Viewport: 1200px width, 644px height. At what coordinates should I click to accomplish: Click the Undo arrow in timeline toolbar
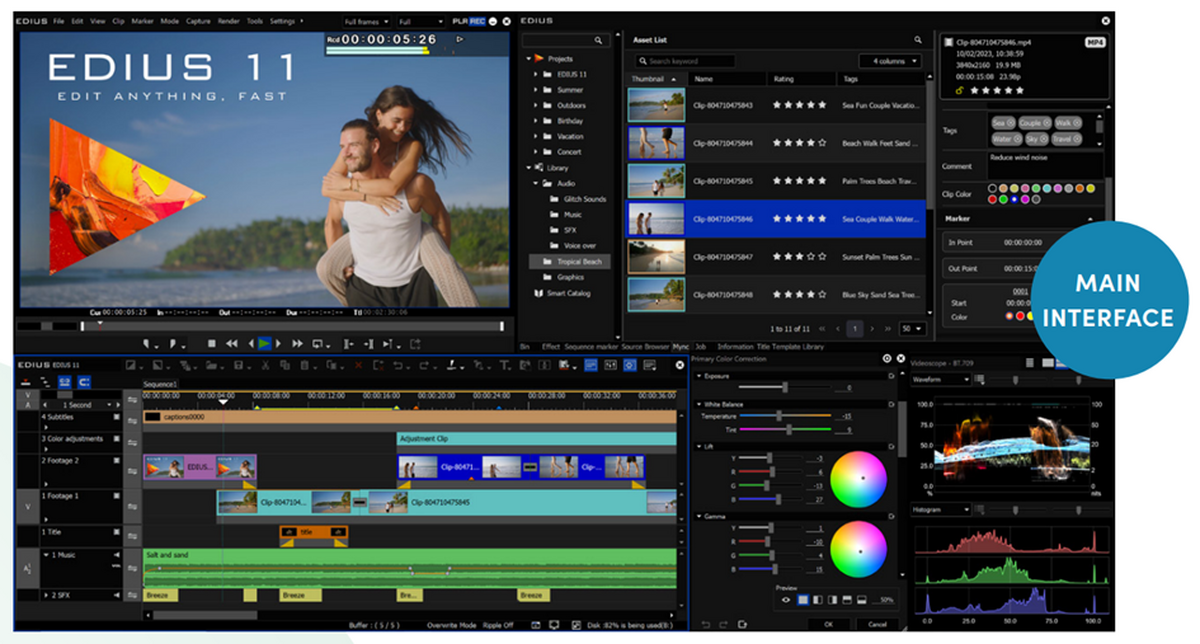tap(398, 366)
